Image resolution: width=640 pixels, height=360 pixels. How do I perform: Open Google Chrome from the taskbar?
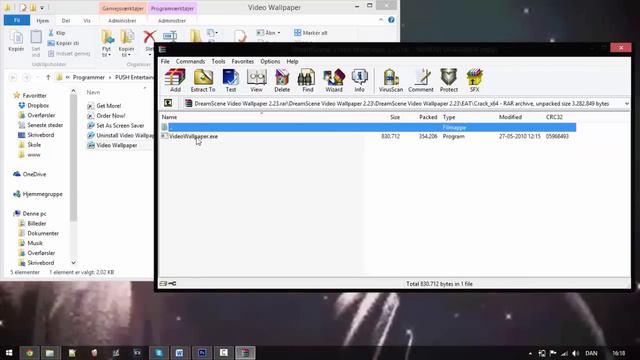tap(29, 353)
